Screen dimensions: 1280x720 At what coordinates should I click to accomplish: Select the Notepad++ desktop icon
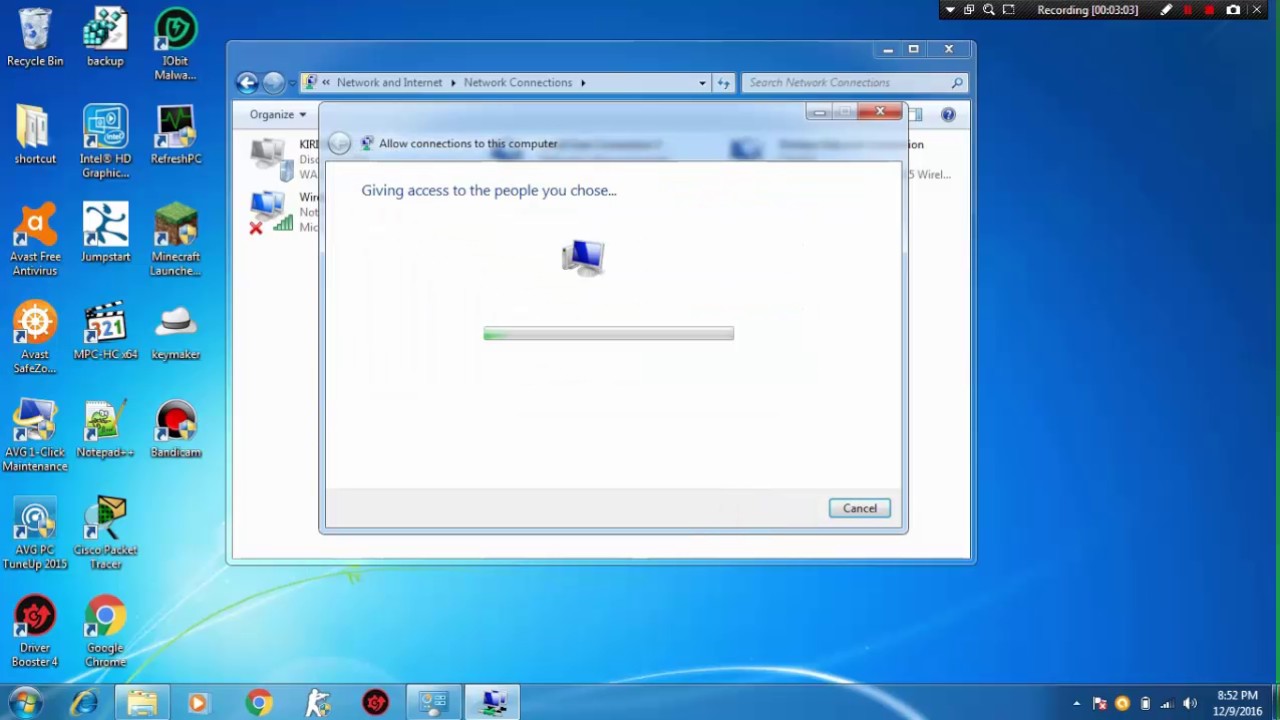[x=105, y=429]
